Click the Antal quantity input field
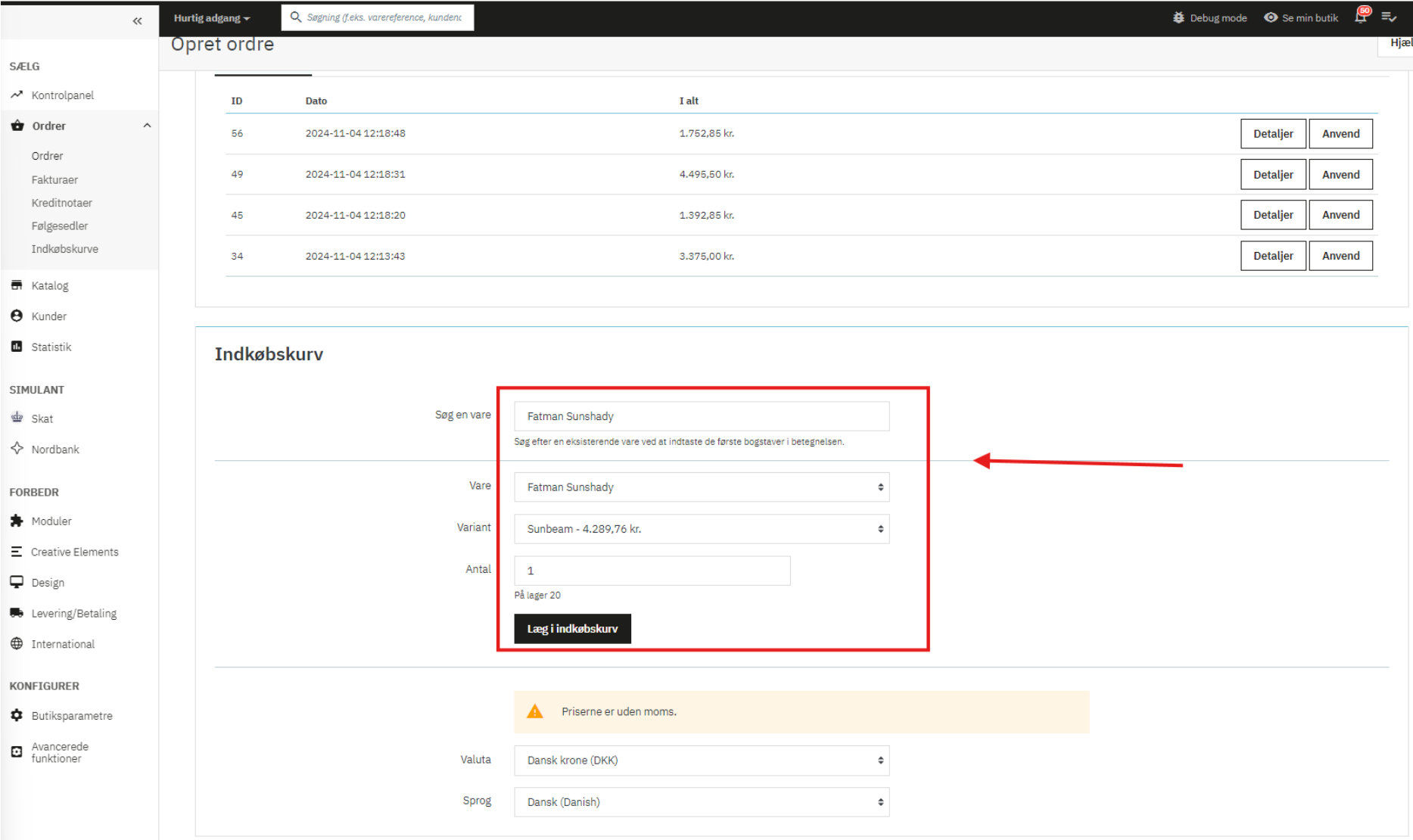Image resolution: width=1413 pixels, height=840 pixels. tap(652, 571)
